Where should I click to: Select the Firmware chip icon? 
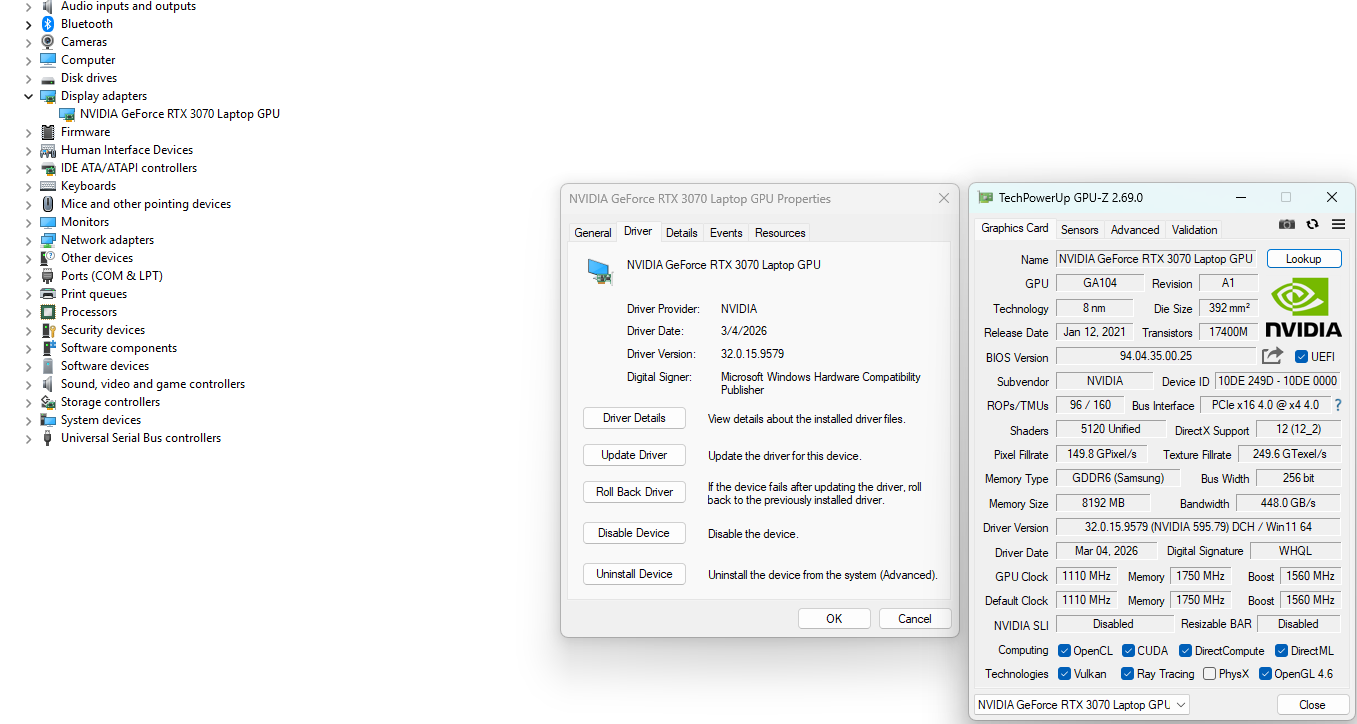(x=47, y=132)
